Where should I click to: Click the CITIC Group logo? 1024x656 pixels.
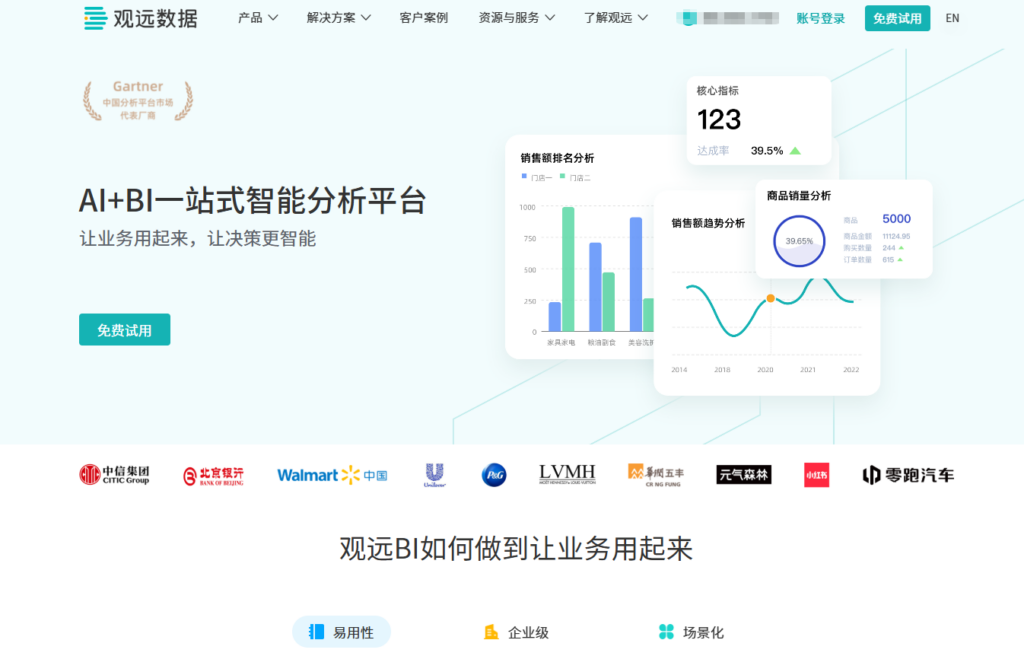pyautogui.click(x=114, y=475)
